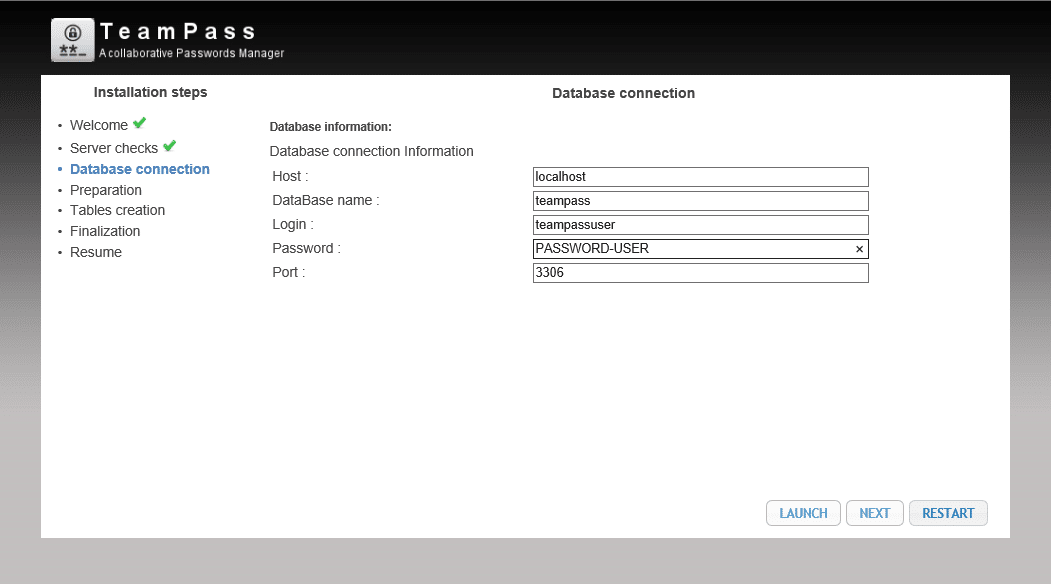Select the Finalization step

click(x=105, y=231)
